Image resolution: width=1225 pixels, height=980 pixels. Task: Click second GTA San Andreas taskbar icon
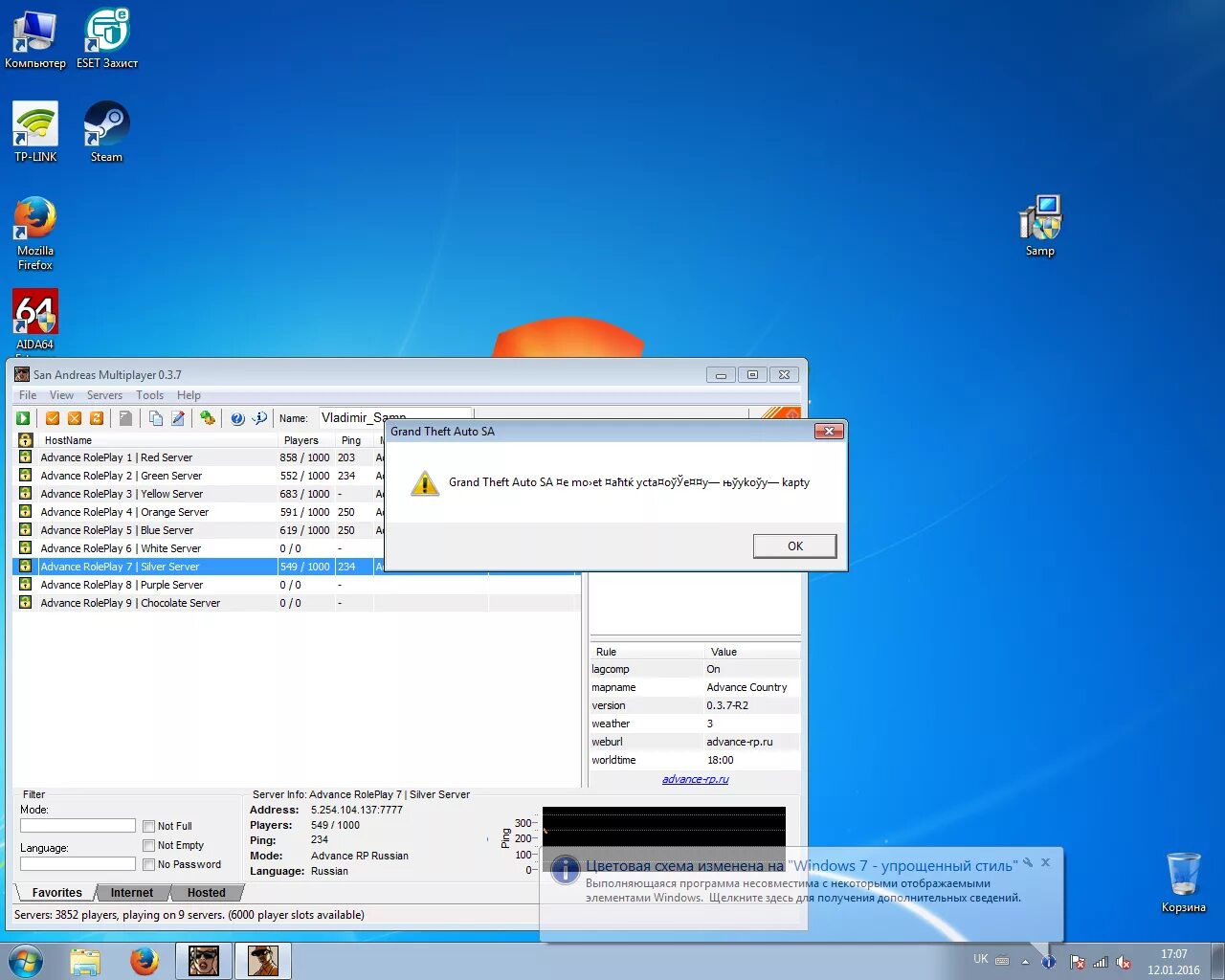pyautogui.click(x=263, y=961)
